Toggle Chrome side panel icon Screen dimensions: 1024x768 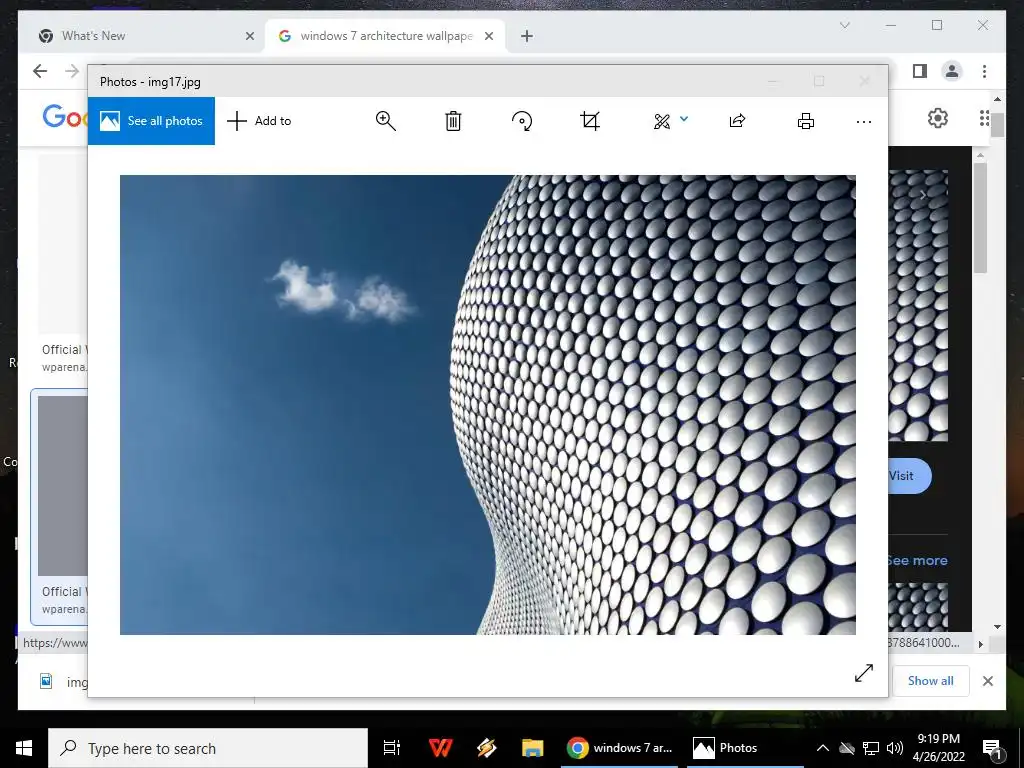point(920,71)
